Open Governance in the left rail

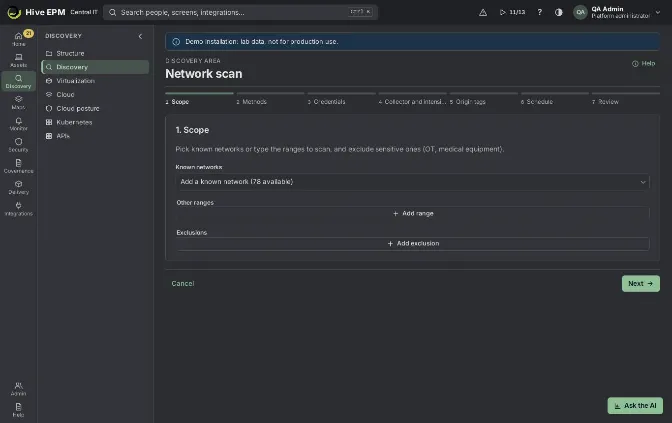pos(18,166)
